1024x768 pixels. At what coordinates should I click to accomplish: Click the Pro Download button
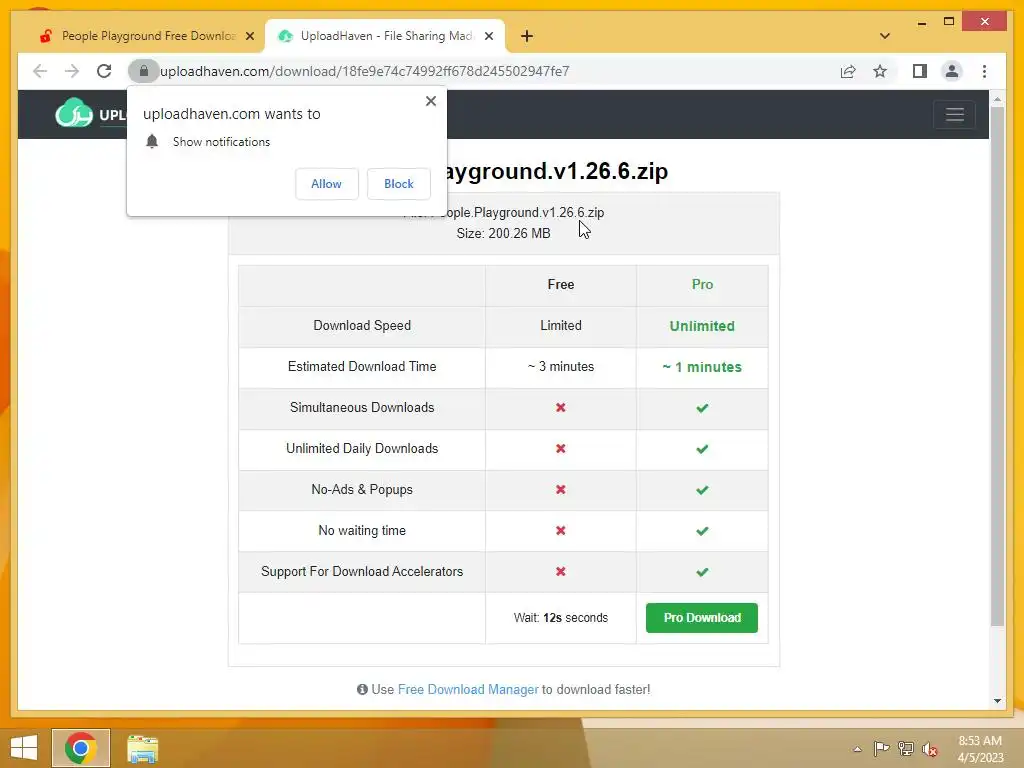(x=701, y=618)
